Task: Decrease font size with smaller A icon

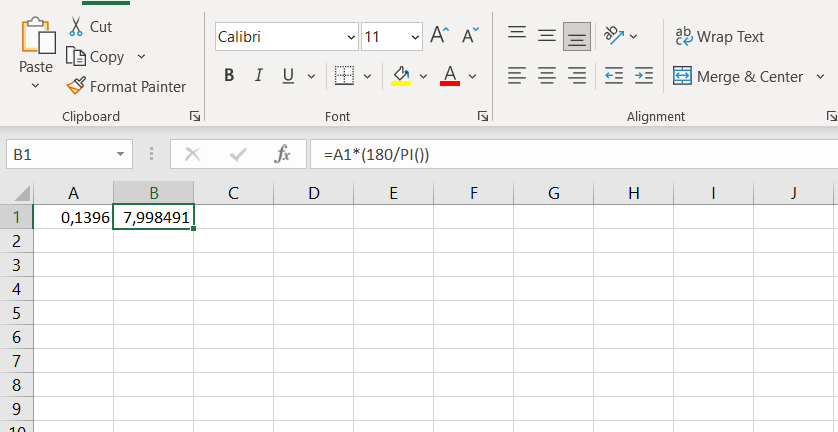Action: [469, 37]
